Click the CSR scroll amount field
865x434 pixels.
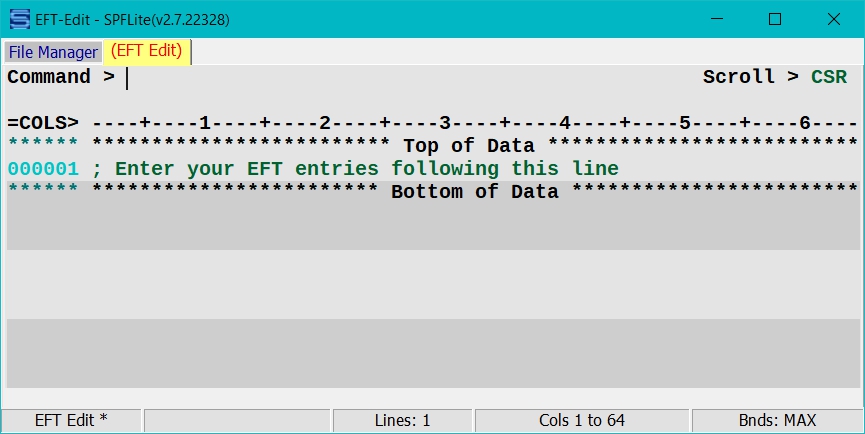(x=829, y=77)
